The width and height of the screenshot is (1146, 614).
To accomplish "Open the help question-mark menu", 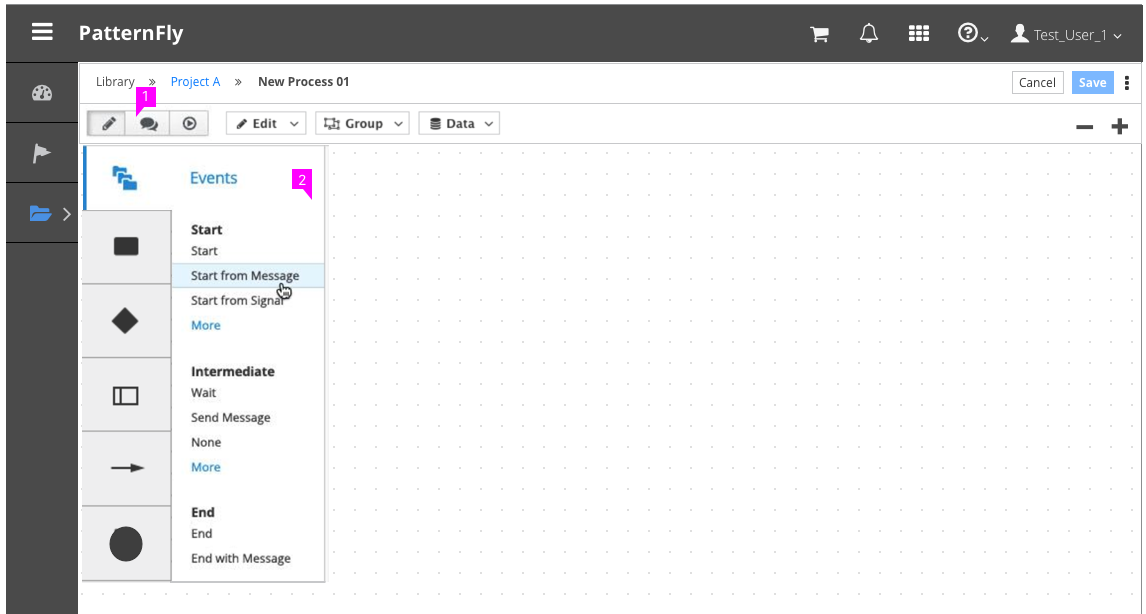I will (x=973, y=34).
